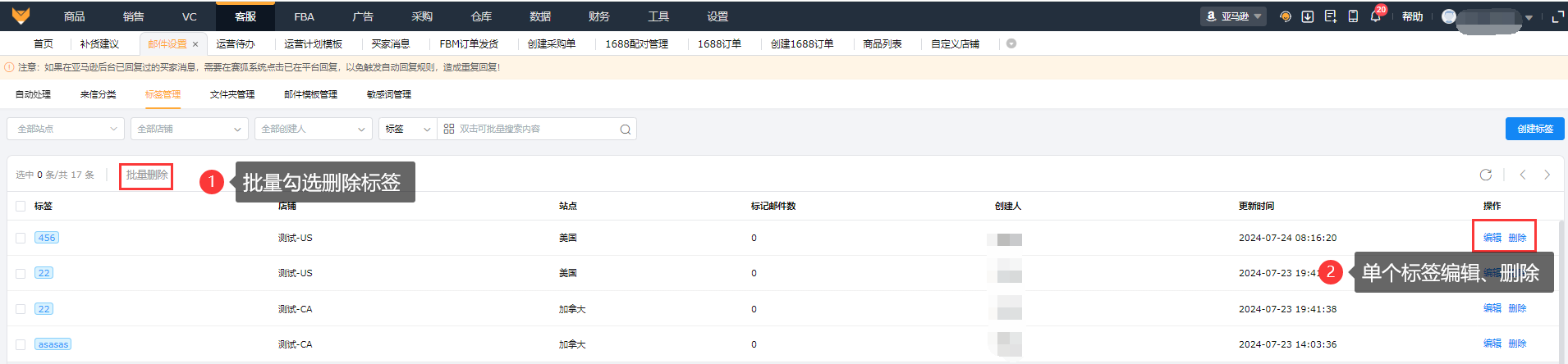Open the 销售 menu
The image size is (1568, 364).
[133, 16]
